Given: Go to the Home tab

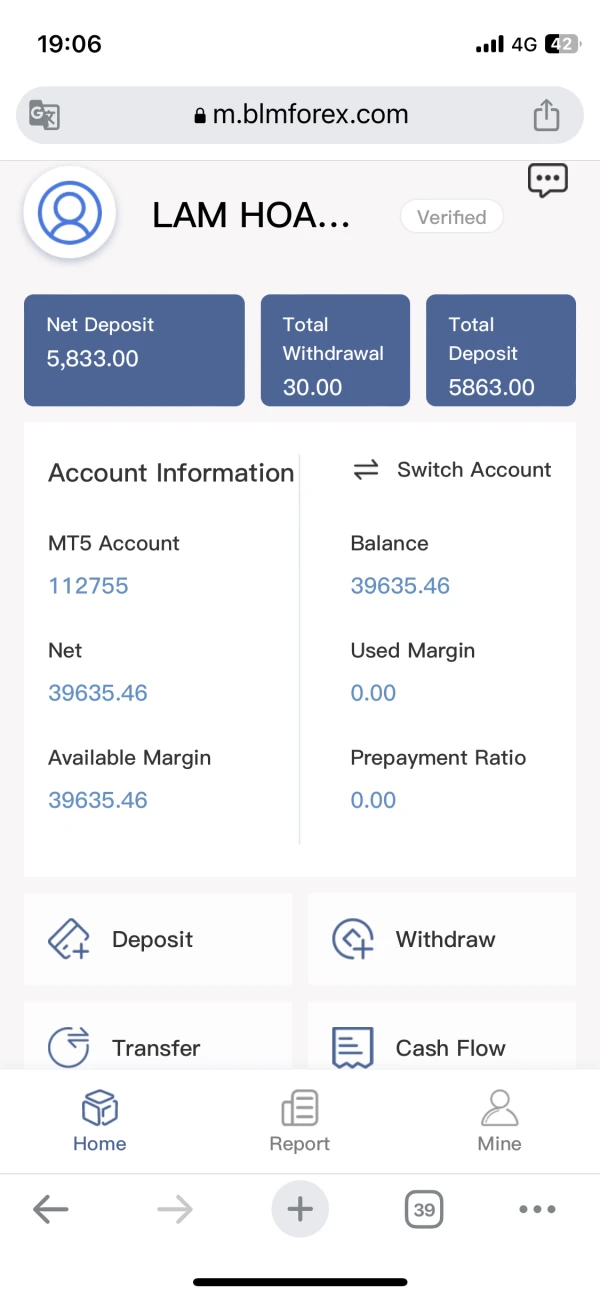Looking at the screenshot, I should [100, 1121].
